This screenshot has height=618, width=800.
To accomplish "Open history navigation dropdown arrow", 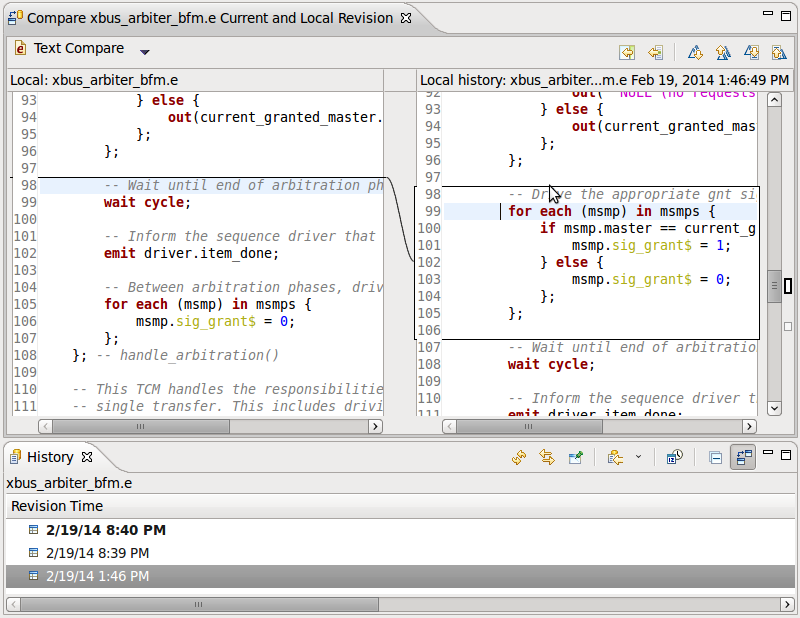I will [638, 457].
